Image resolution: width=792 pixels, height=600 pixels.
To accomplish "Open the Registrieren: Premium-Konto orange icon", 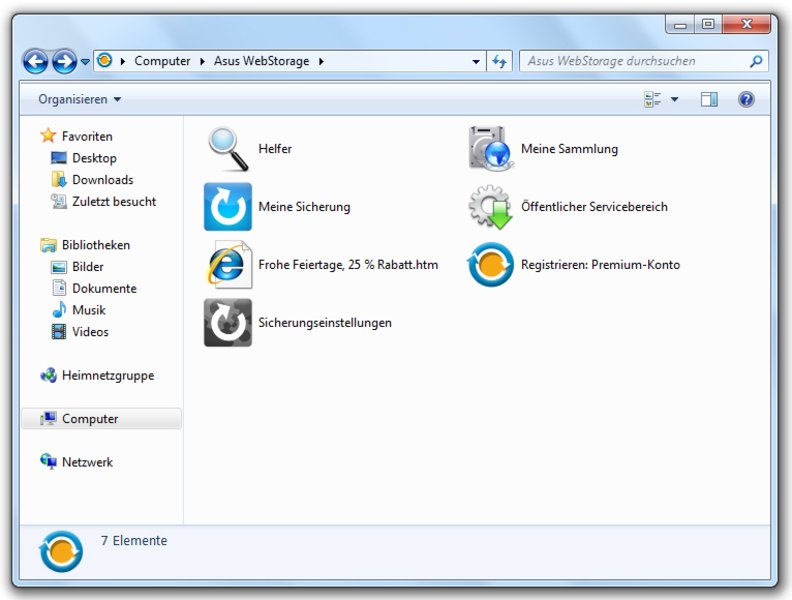I will (x=490, y=265).
